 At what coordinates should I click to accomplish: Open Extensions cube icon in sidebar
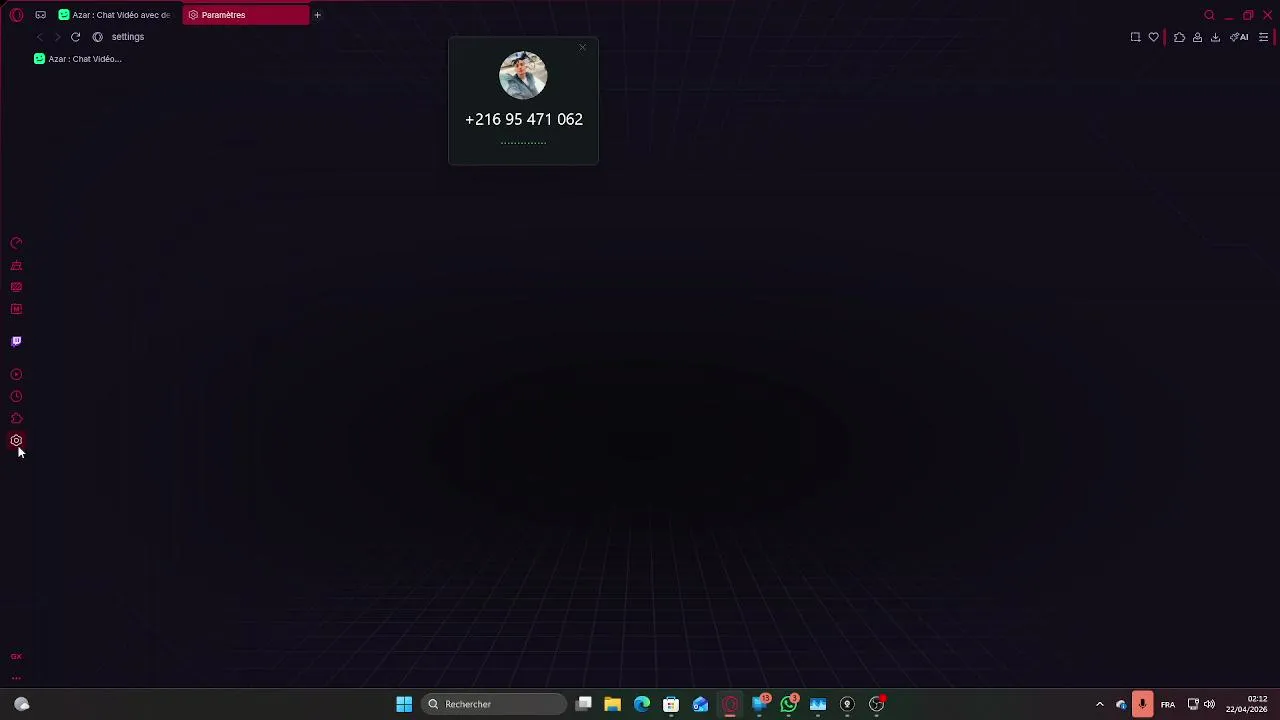16,419
